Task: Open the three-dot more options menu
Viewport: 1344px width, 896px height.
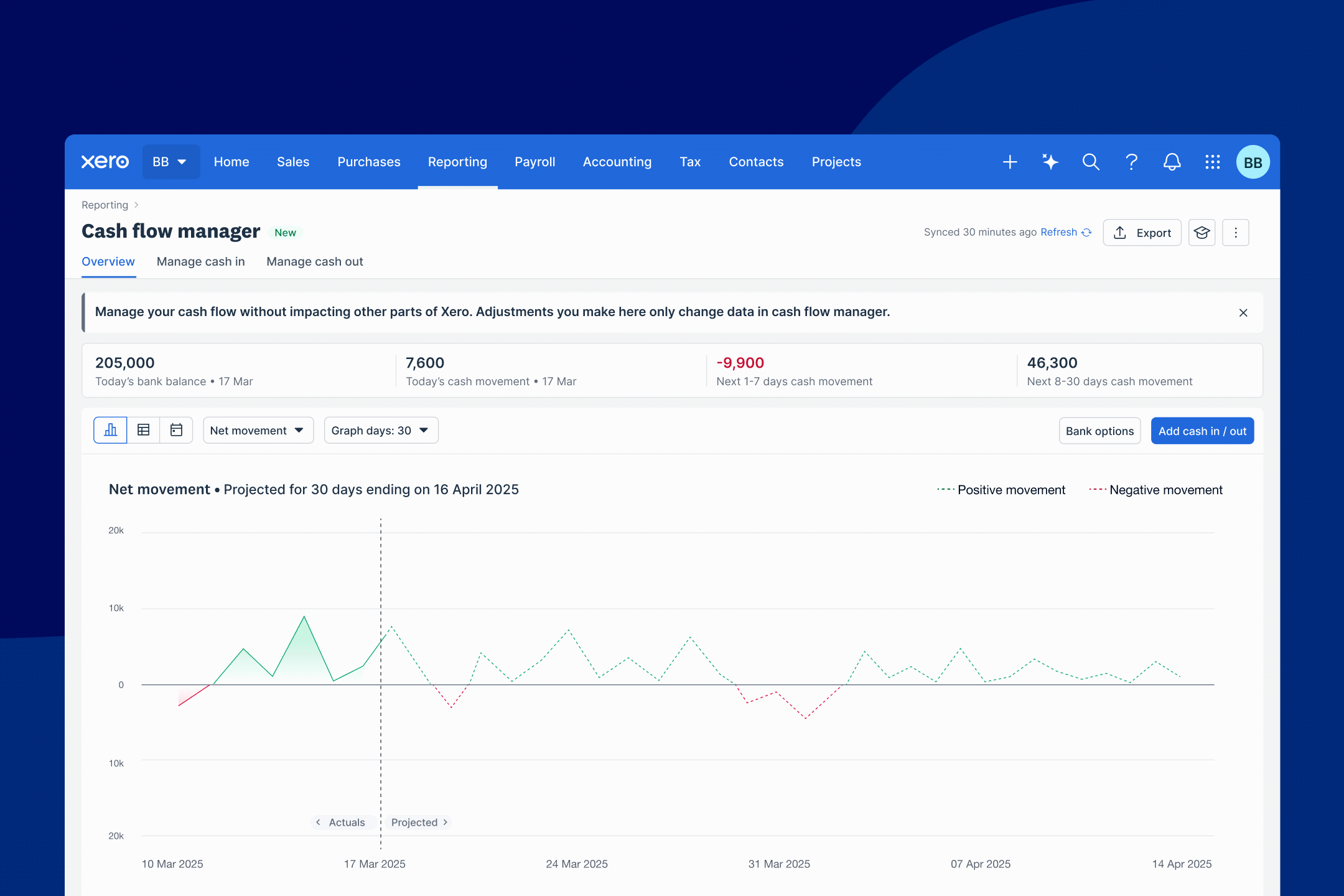Action: point(1236,233)
